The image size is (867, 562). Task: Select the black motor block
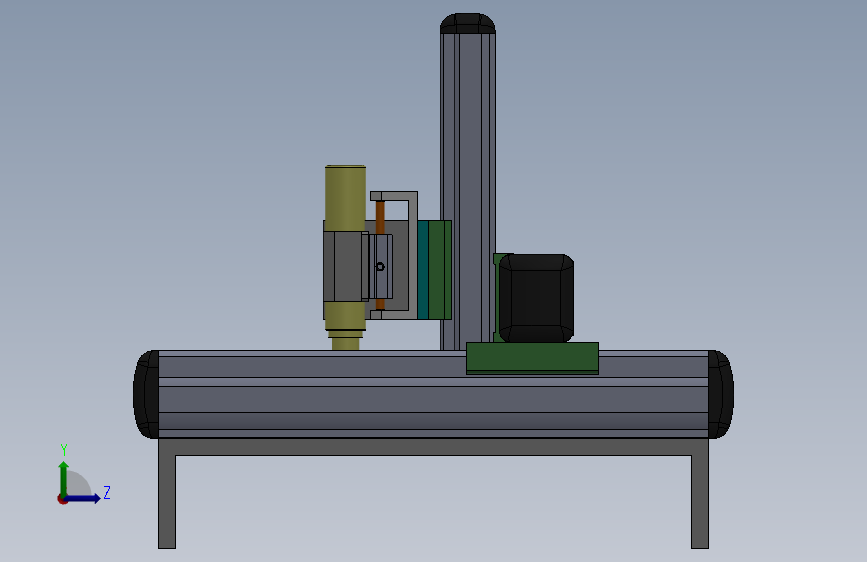(x=536, y=298)
